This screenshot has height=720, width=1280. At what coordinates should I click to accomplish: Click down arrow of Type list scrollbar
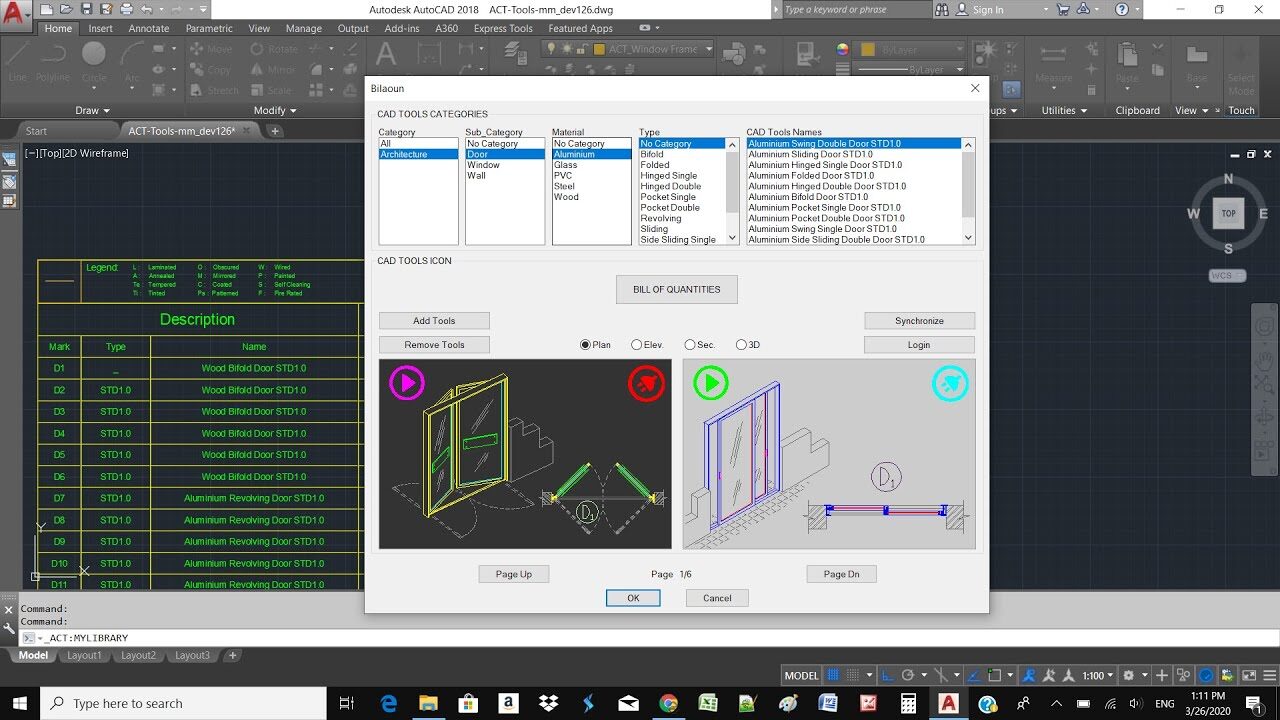[734, 238]
